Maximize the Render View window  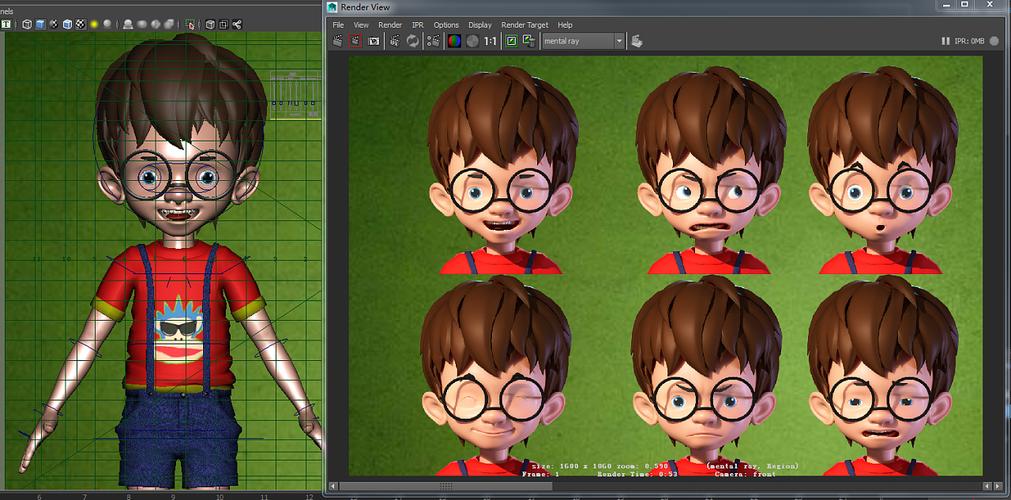coord(965,5)
